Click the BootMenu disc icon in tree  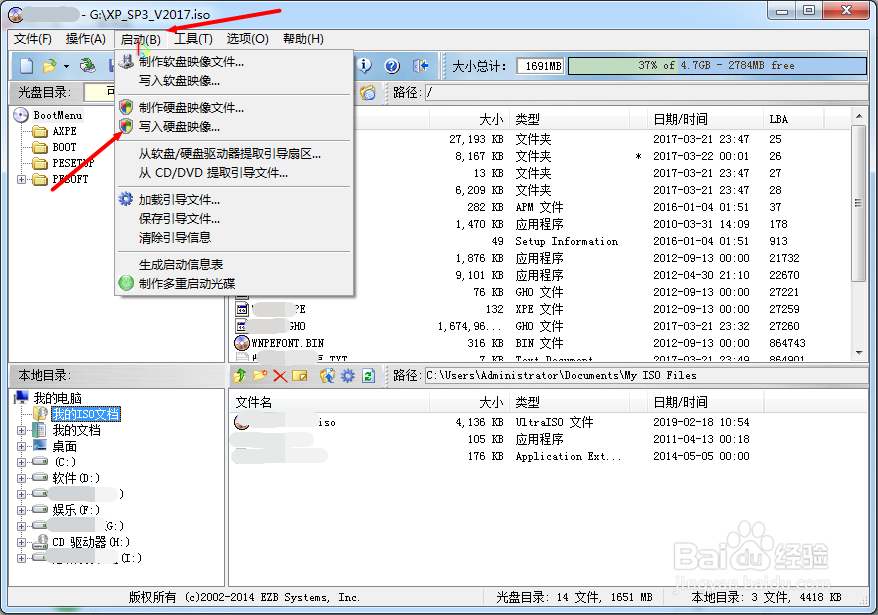(21, 115)
